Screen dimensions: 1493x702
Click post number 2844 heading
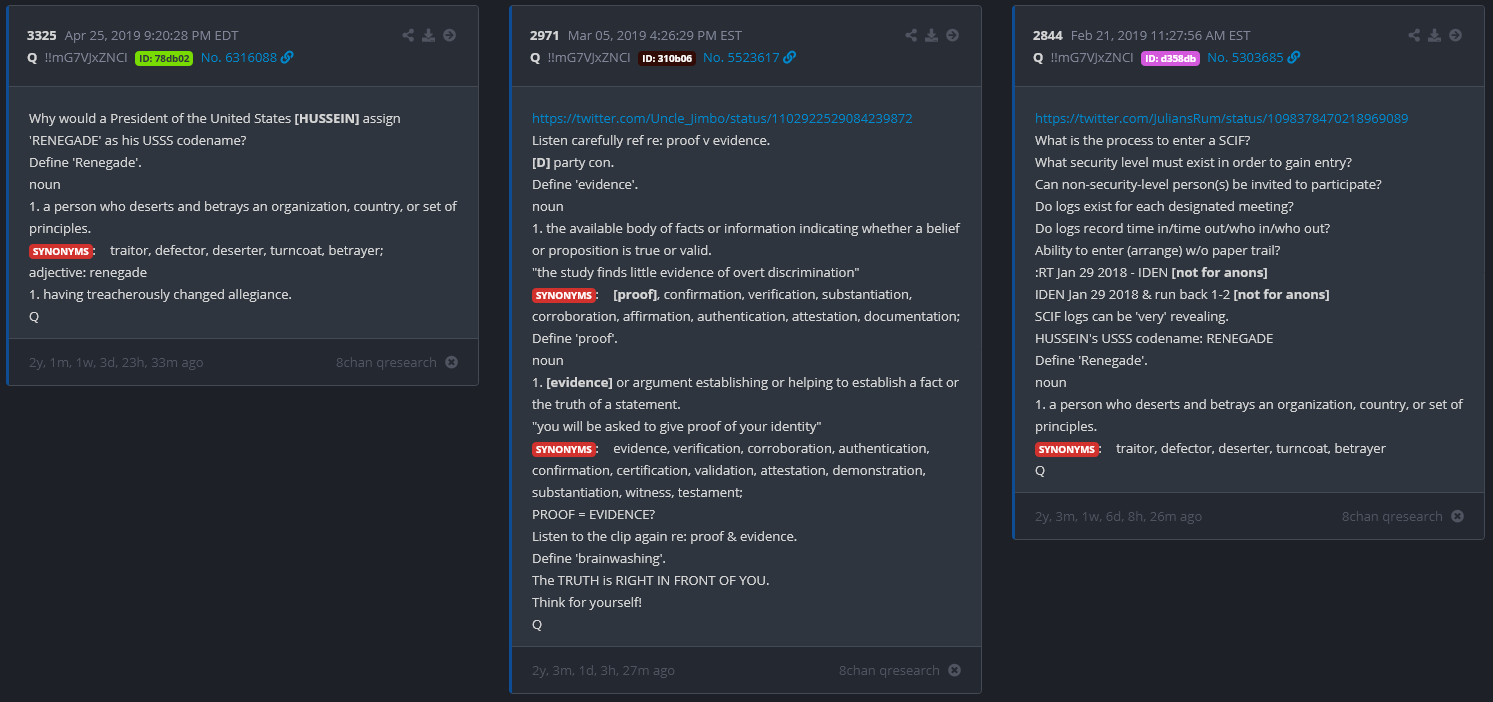(x=1048, y=35)
